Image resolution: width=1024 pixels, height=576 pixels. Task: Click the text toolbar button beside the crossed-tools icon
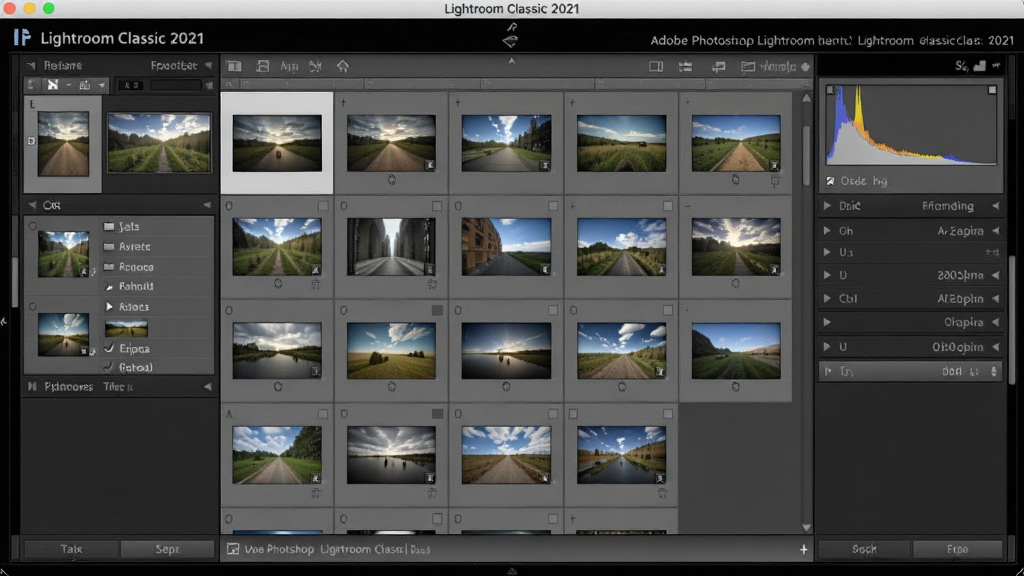[289, 66]
